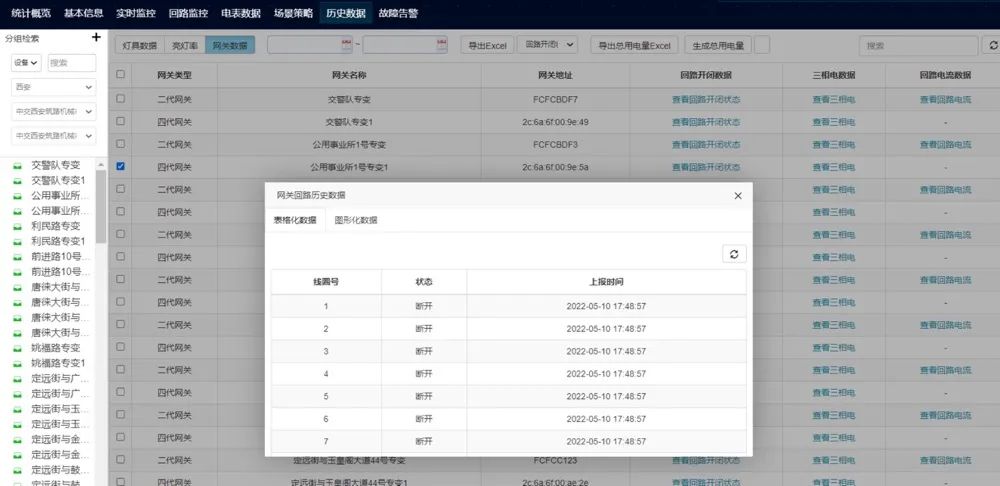Click the gateway name 公用事业所1号专变1
This screenshot has width=1000, height=486.
click(349, 167)
